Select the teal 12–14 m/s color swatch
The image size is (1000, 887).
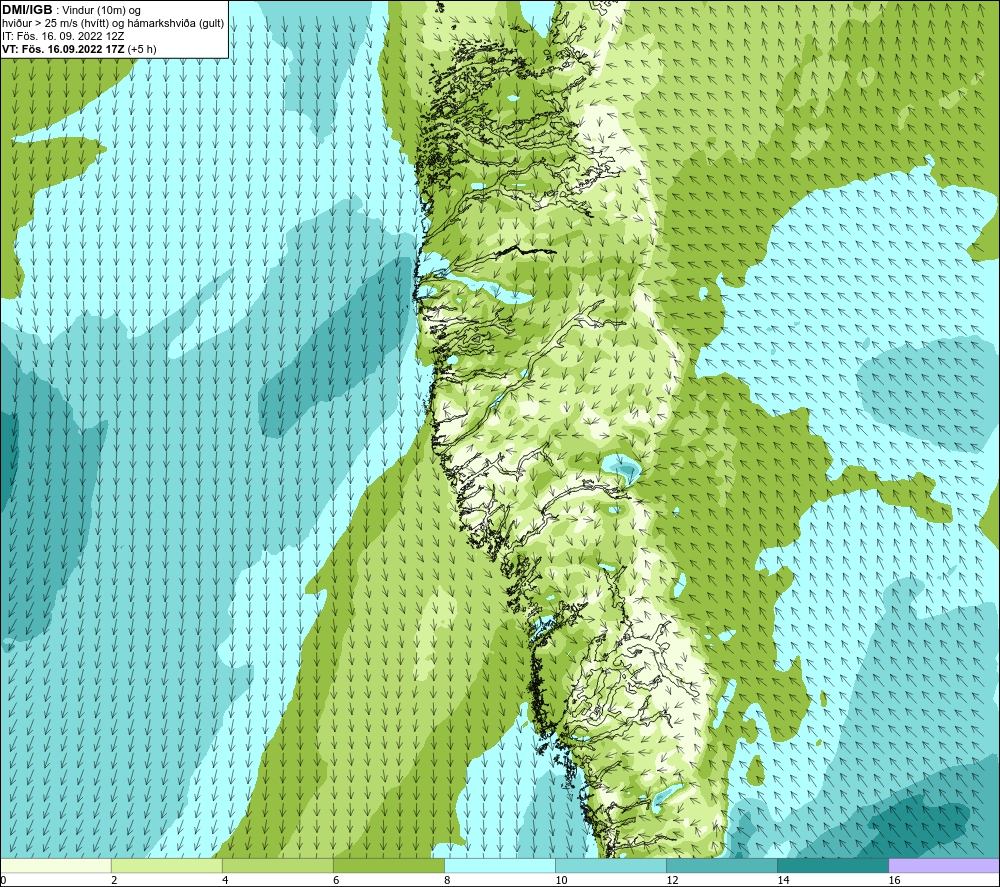(x=721, y=866)
